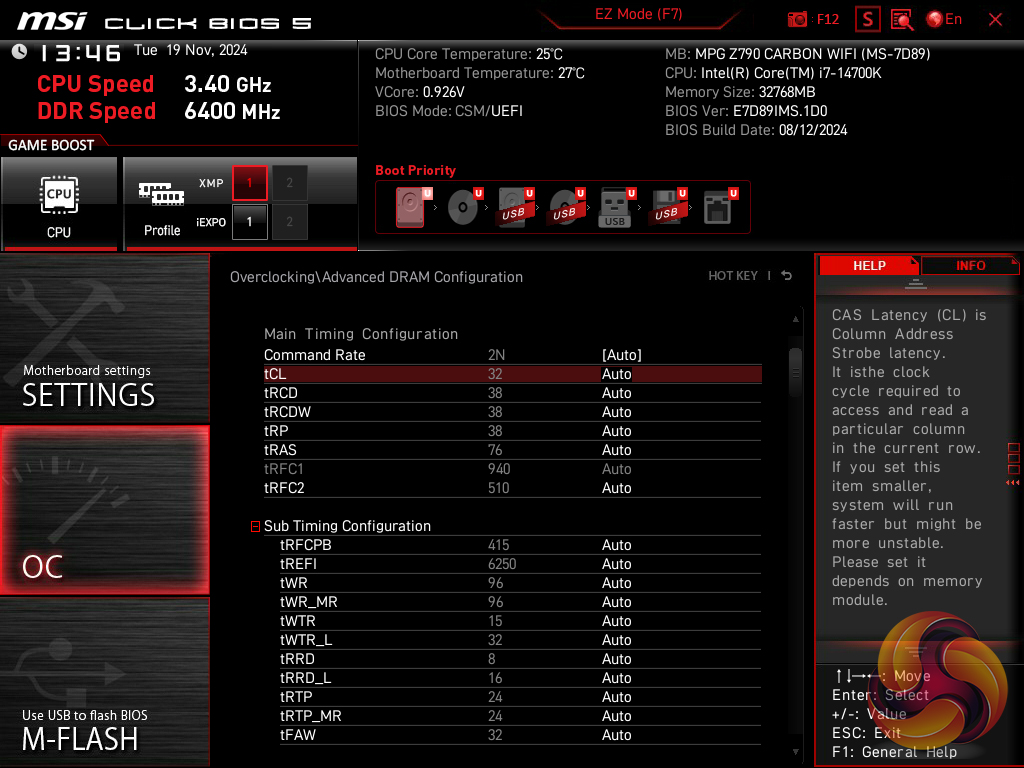Select the tRTP timing row

click(x=520, y=697)
